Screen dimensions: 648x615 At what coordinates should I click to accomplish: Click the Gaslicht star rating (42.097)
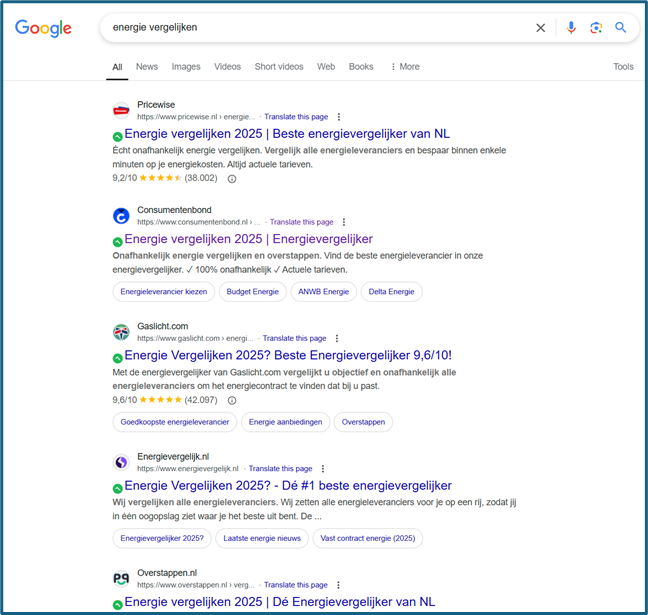click(x=165, y=400)
